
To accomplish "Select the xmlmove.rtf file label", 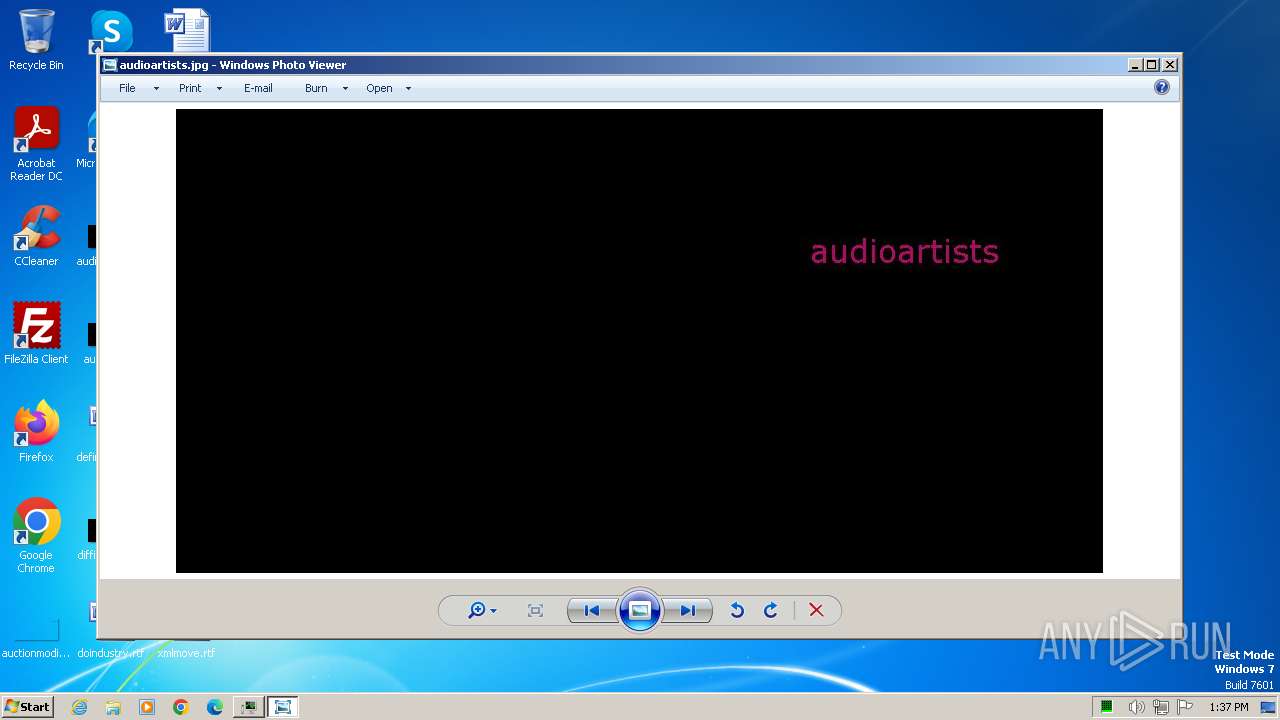I will pyautogui.click(x=186, y=653).
